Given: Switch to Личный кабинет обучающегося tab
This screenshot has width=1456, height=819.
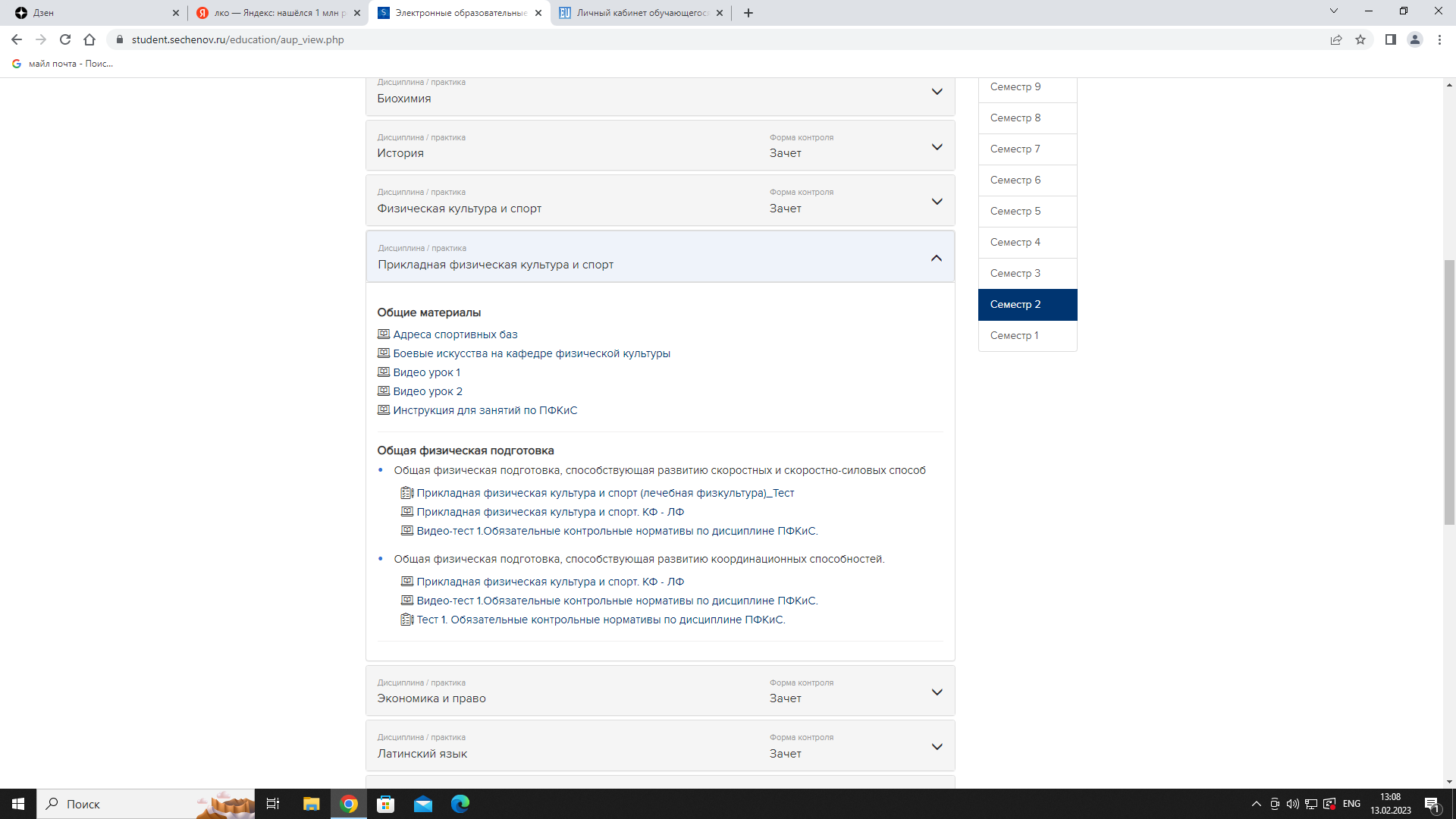Looking at the screenshot, I should tap(641, 13).
